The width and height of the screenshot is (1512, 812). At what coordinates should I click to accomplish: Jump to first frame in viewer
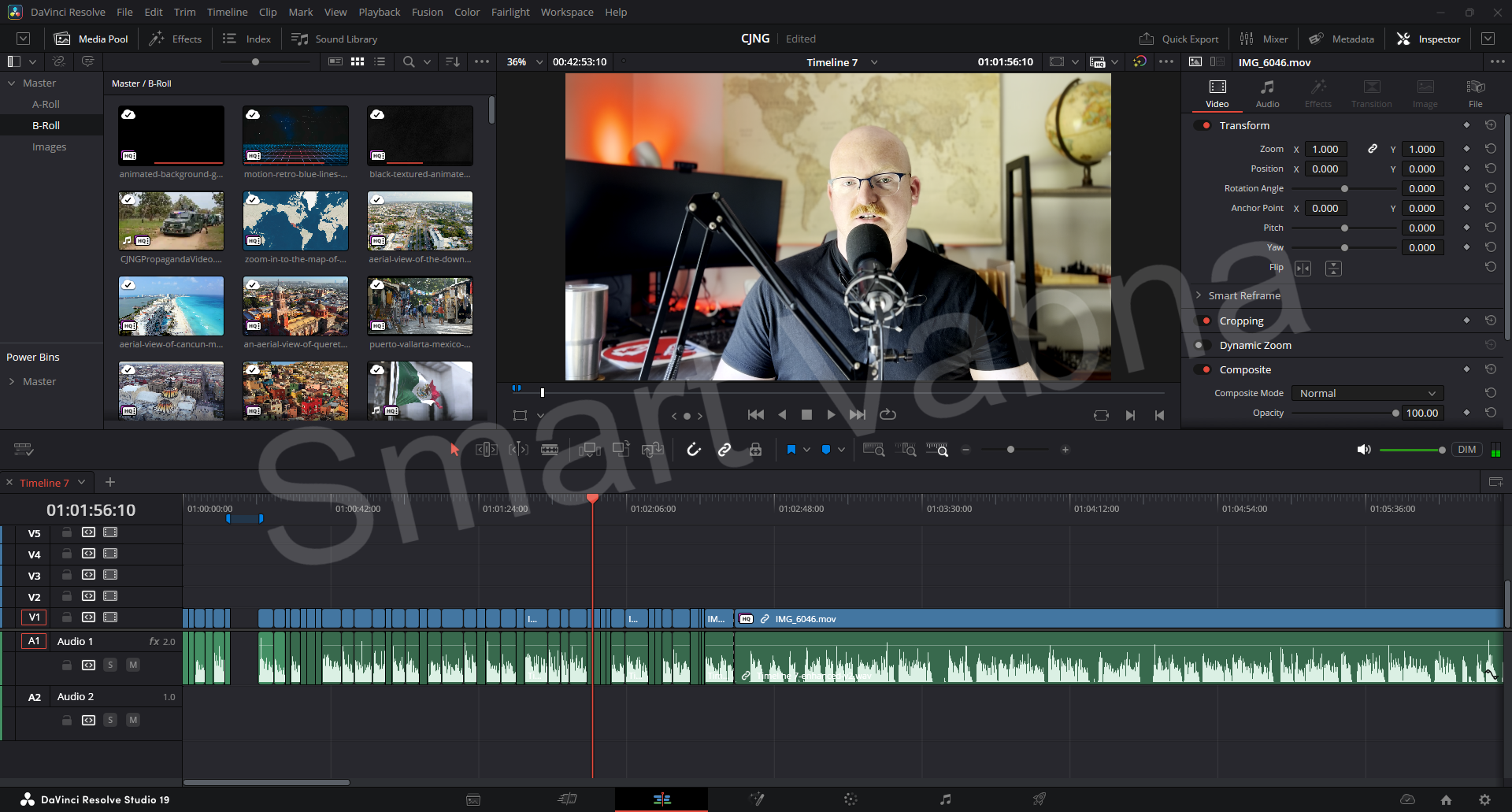click(756, 414)
